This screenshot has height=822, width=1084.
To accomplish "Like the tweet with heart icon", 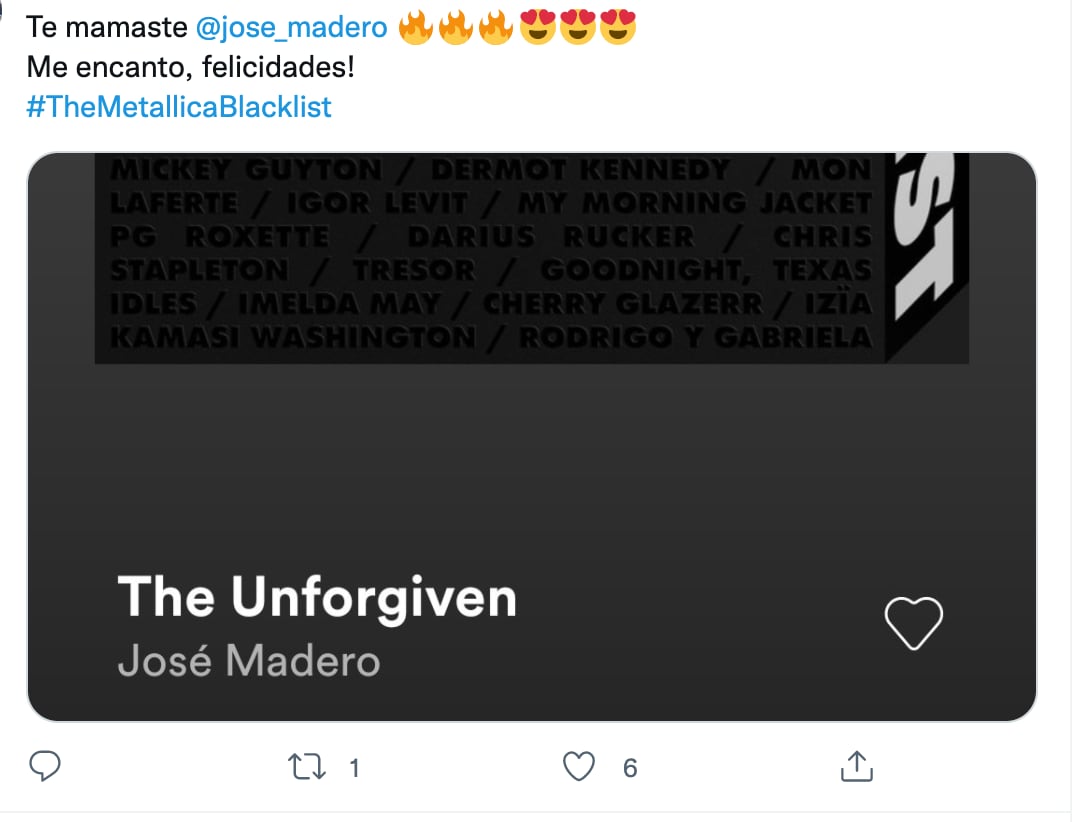I will click(x=579, y=767).
